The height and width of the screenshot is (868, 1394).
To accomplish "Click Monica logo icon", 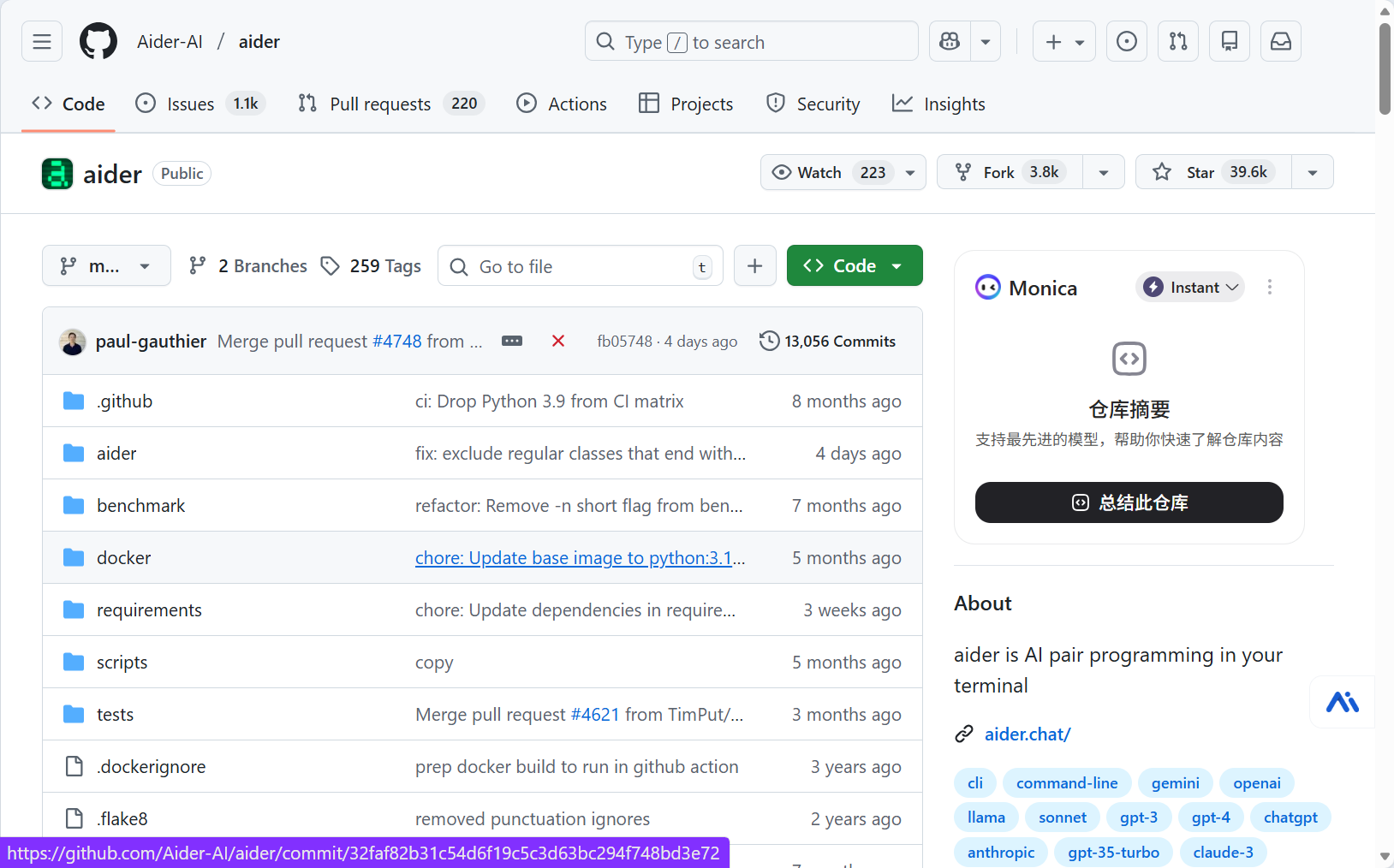I will 988,288.
